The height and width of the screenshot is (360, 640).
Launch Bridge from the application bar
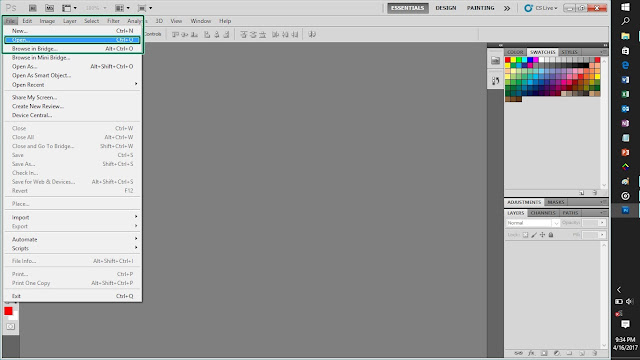coord(33,8)
